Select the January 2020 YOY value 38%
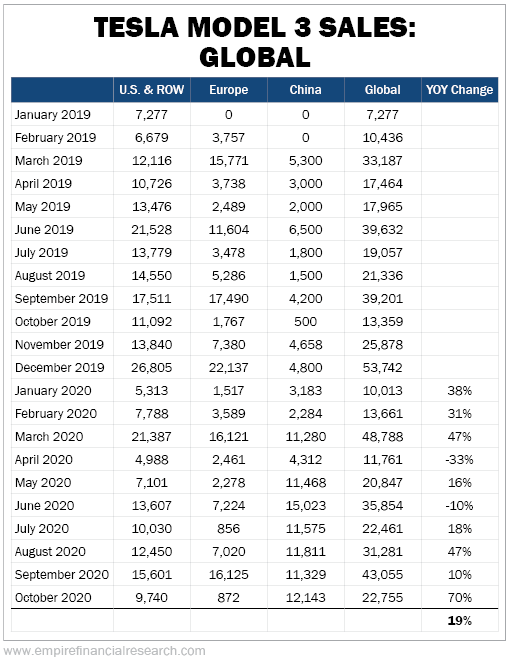This screenshot has height=659, width=510. point(460,391)
